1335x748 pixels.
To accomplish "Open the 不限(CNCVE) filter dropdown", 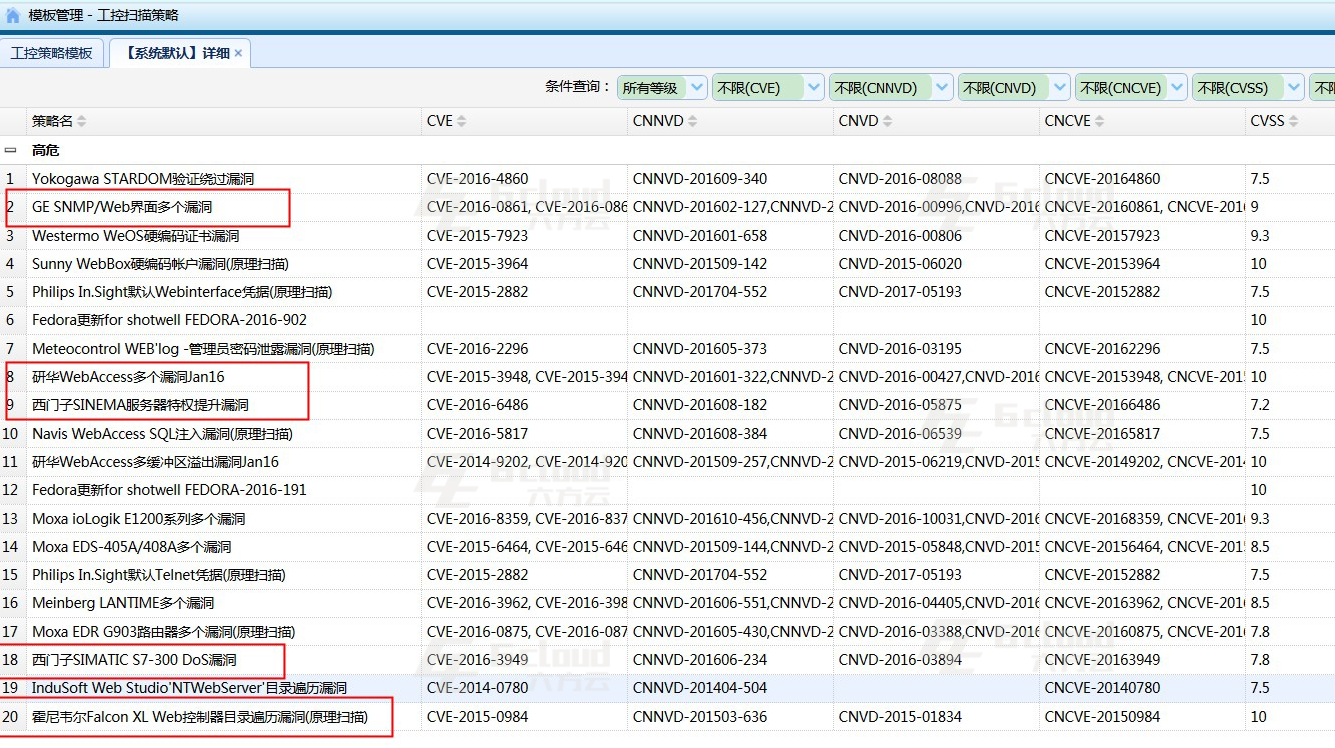I will [x=1131, y=88].
